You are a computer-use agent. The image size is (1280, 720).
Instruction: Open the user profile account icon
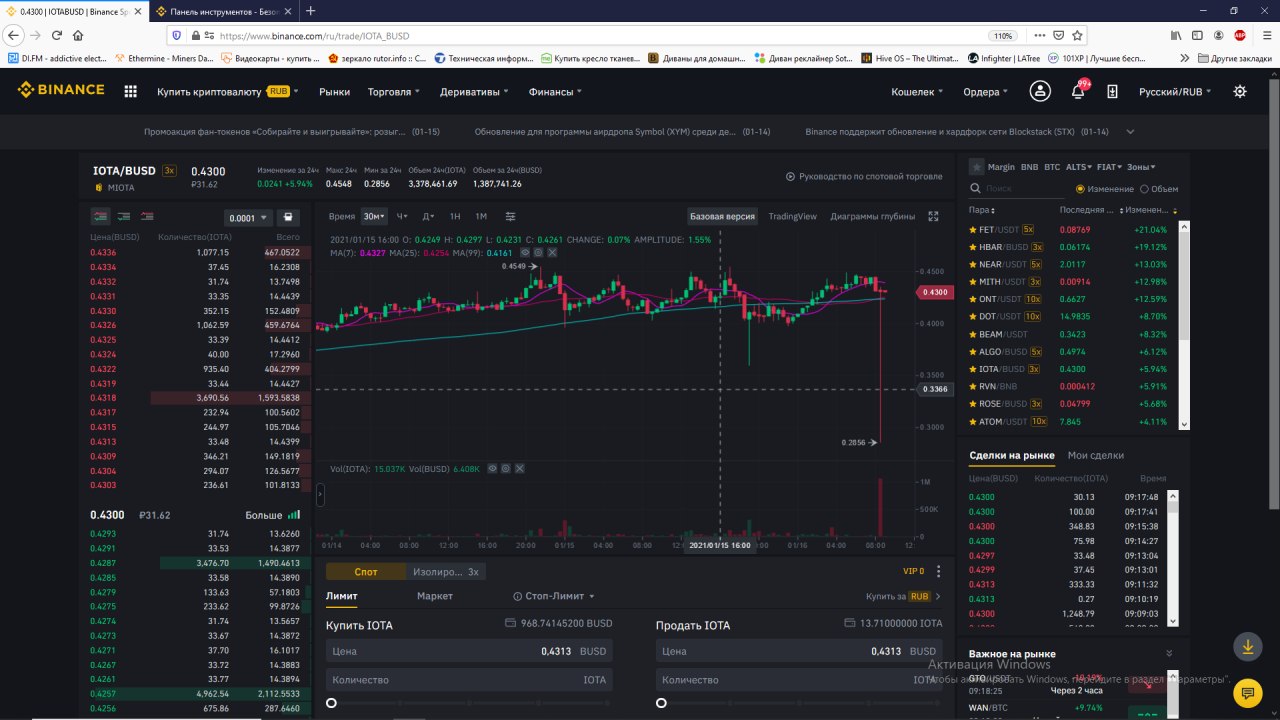(1040, 91)
